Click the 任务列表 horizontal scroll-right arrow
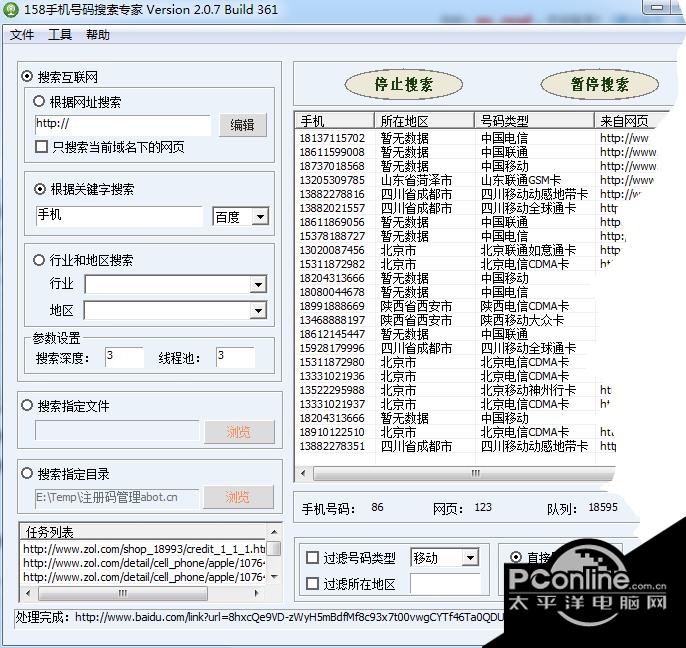686x648 pixels. point(257,593)
